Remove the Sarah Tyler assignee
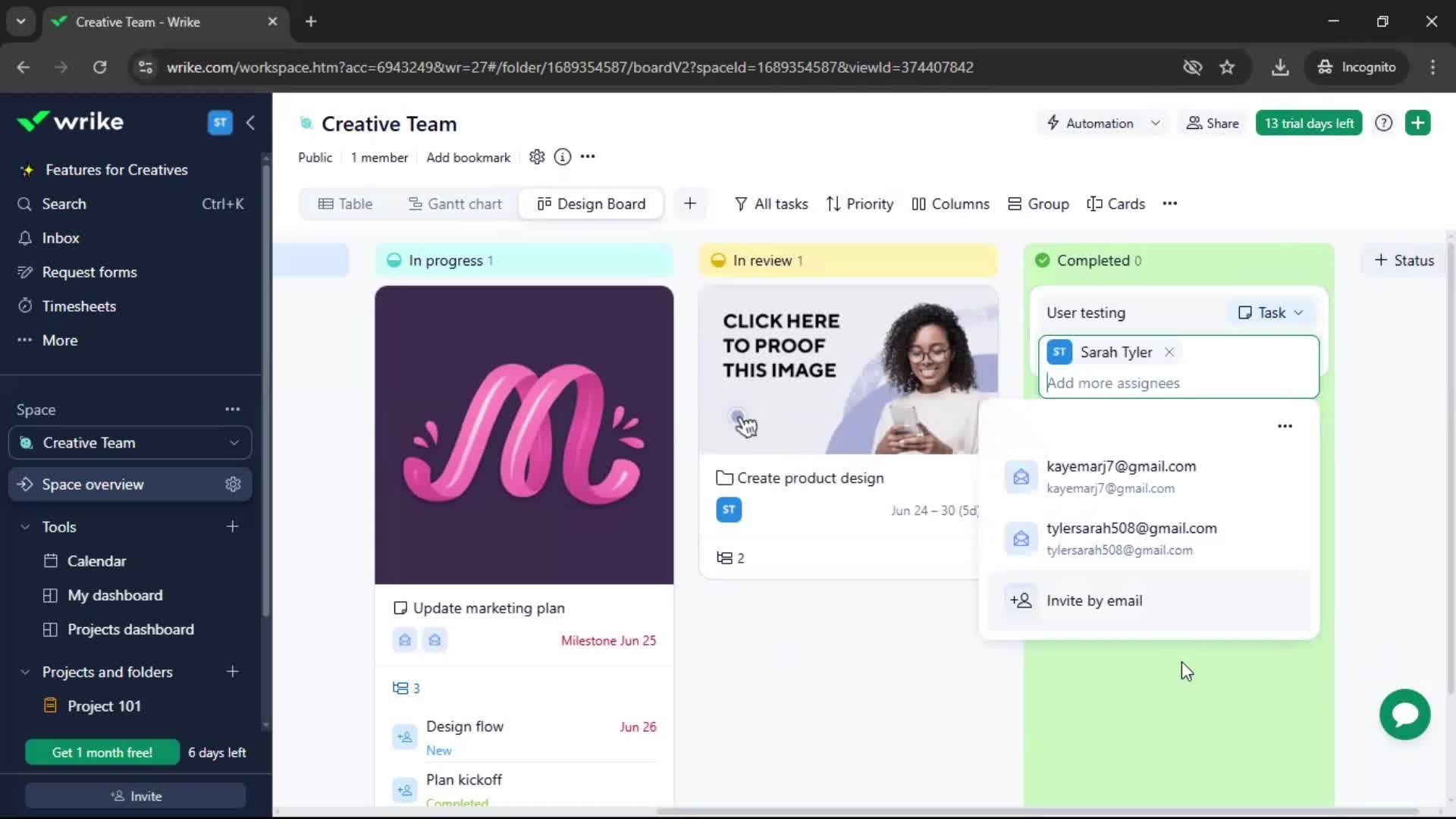Image resolution: width=1456 pixels, height=819 pixels. click(1169, 352)
